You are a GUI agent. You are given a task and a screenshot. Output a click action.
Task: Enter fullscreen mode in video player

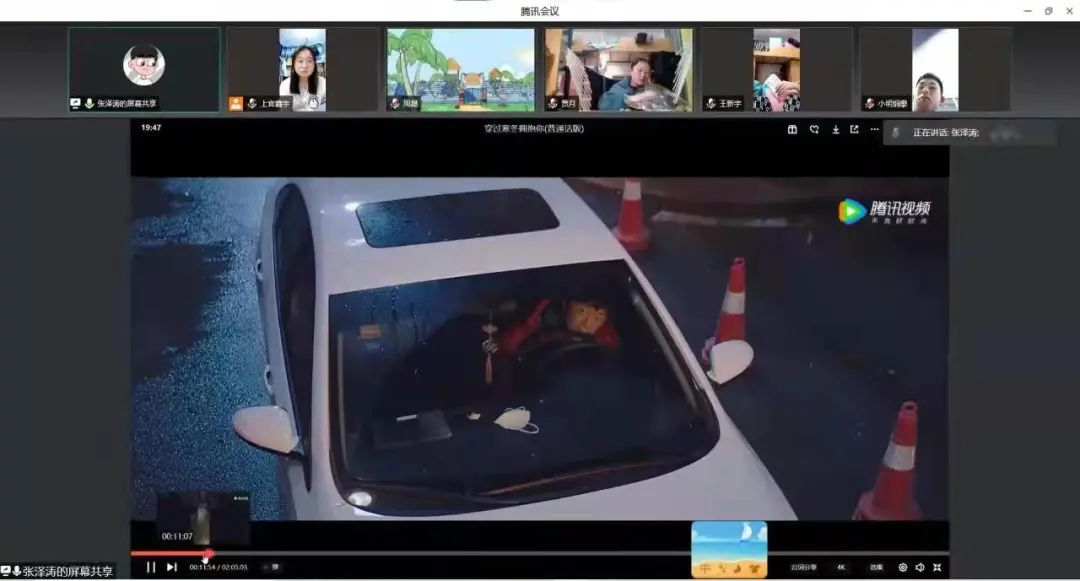tap(937, 567)
